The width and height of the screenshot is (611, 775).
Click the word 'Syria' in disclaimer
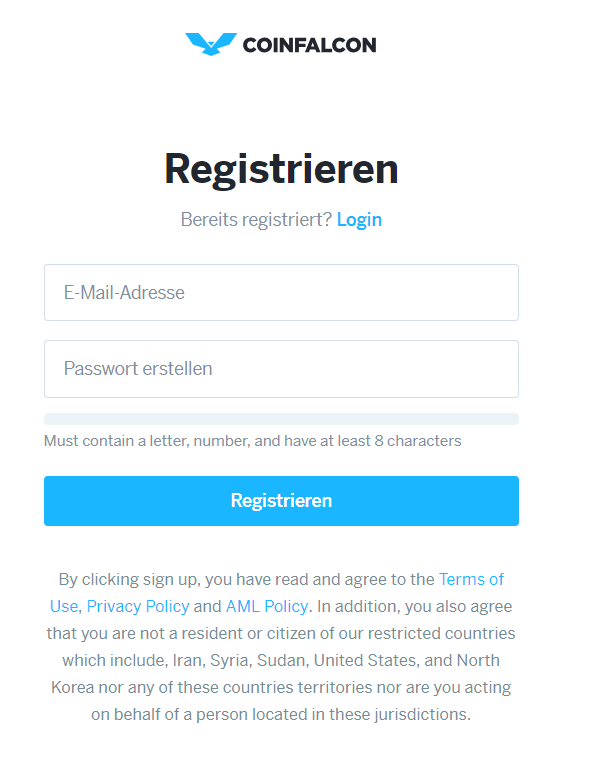point(231,660)
